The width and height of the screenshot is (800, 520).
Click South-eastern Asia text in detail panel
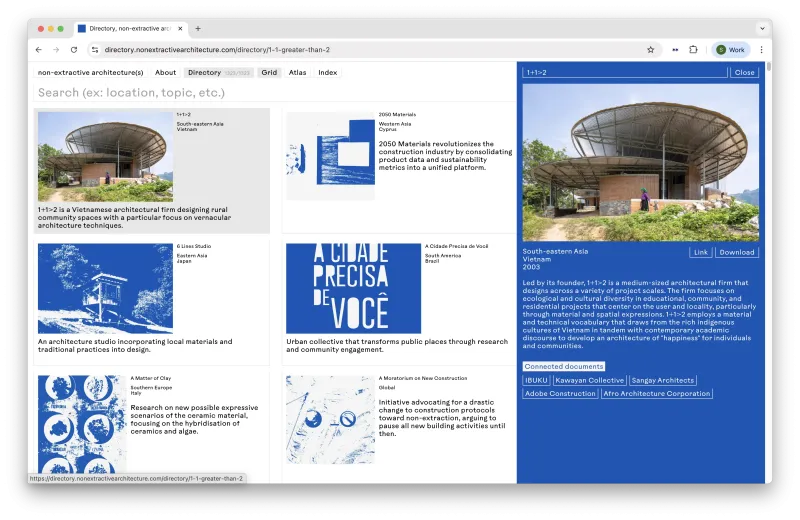555,251
